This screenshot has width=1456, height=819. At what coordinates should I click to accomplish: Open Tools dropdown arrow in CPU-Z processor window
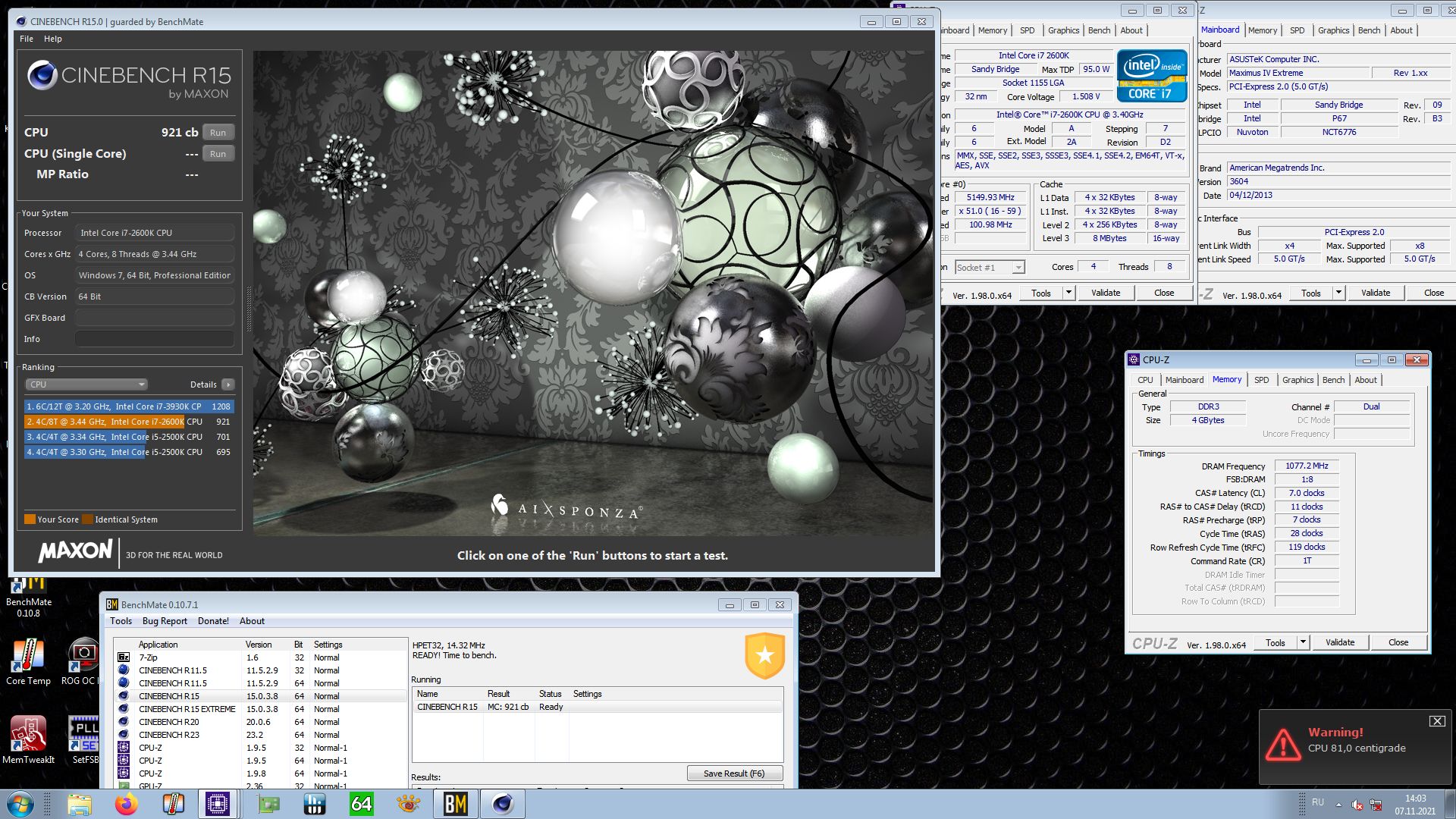(1068, 293)
